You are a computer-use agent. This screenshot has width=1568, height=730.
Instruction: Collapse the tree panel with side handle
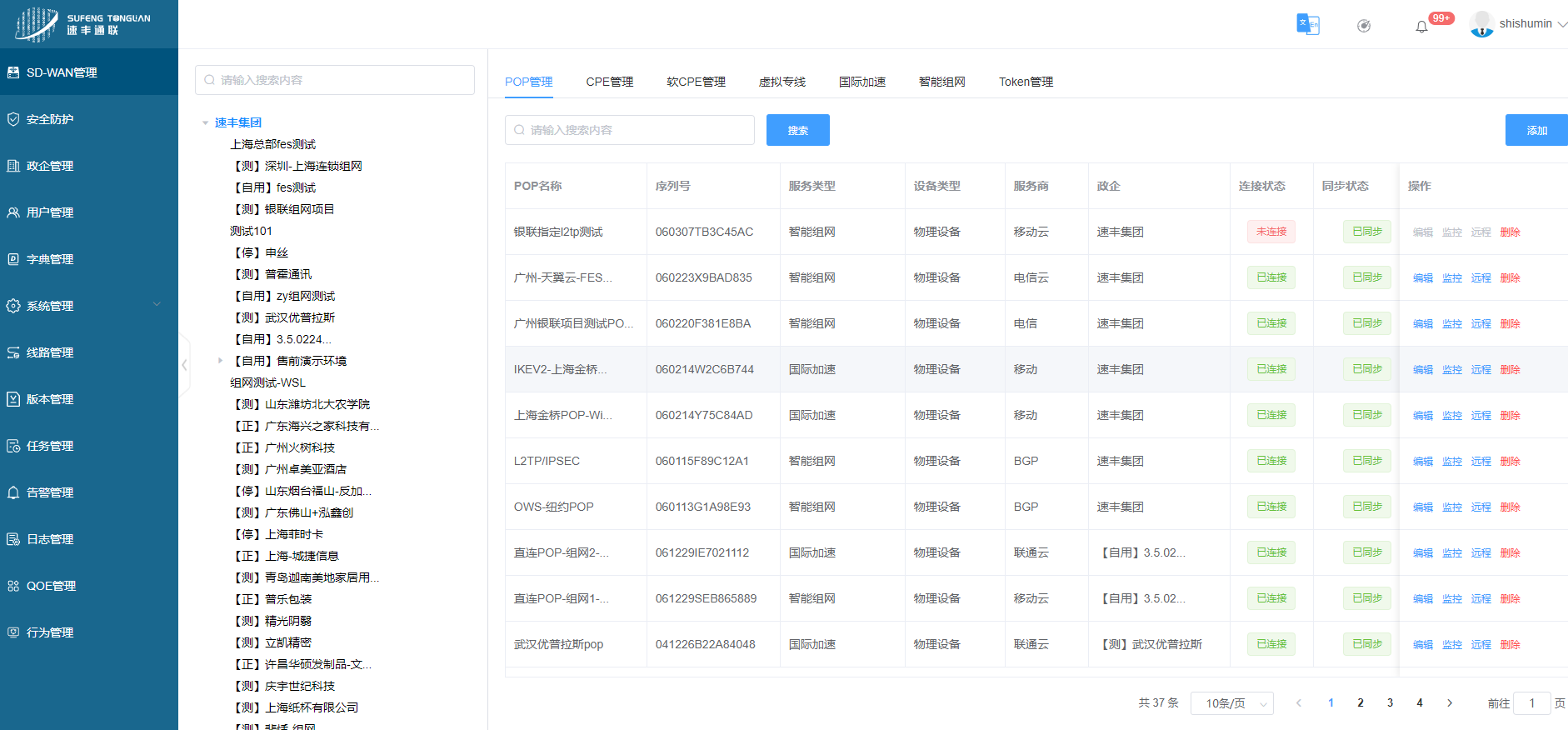coord(185,365)
